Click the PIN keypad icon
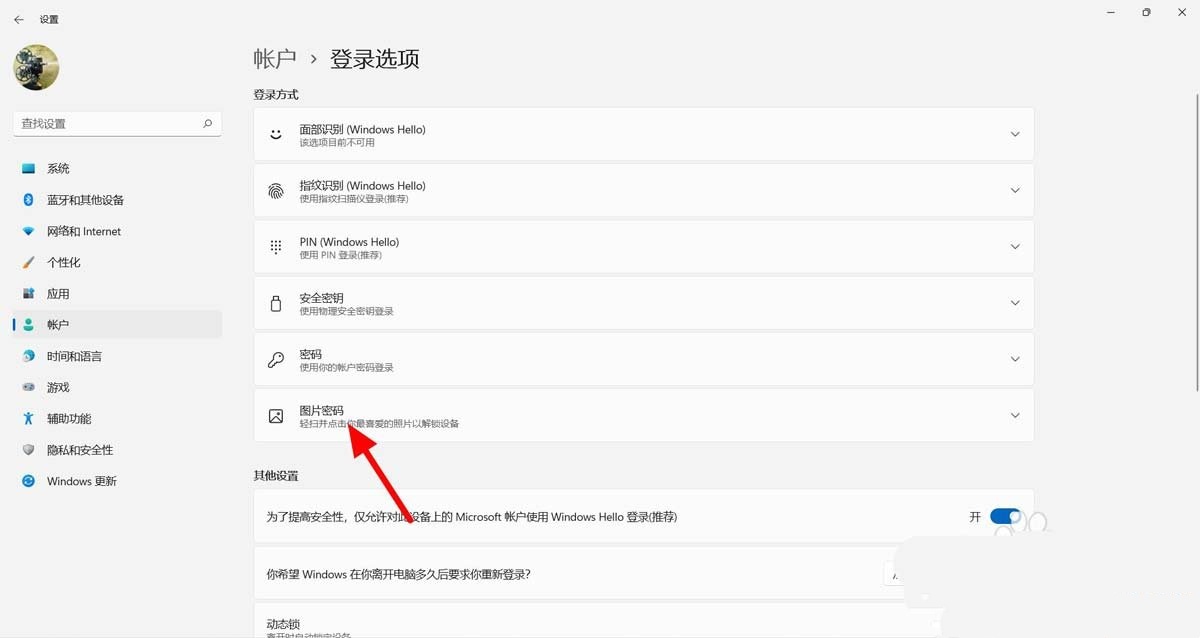This screenshot has height=638, width=1200. click(x=275, y=246)
